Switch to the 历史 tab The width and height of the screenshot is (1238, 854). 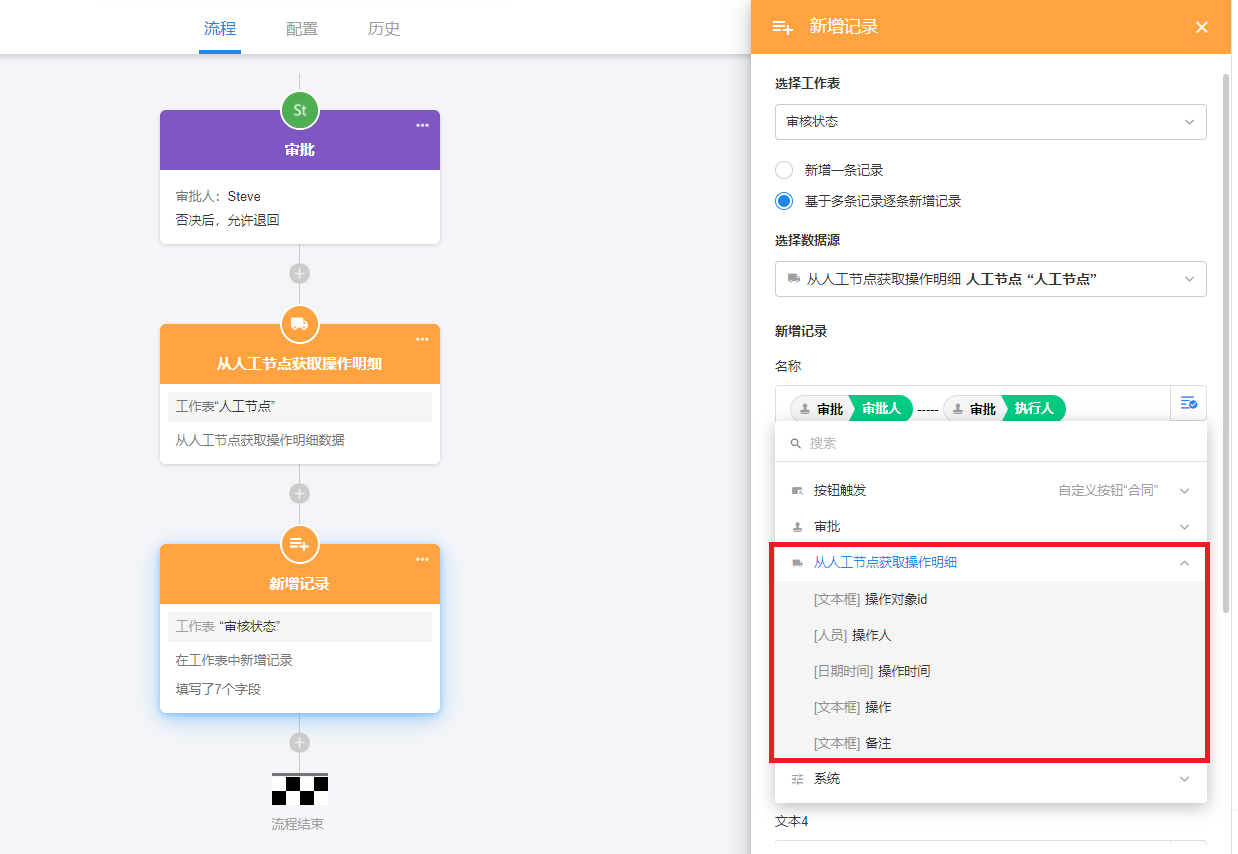[384, 29]
